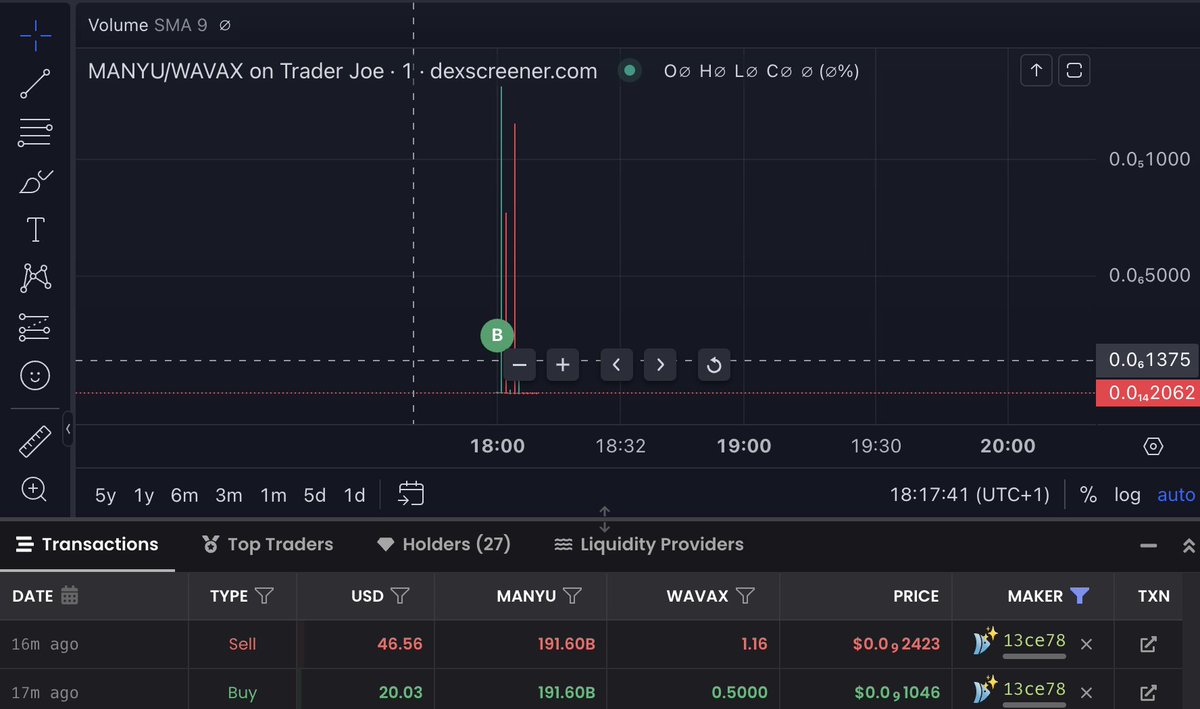Set chart range to 1y
The height and width of the screenshot is (709, 1200).
[x=144, y=495]
